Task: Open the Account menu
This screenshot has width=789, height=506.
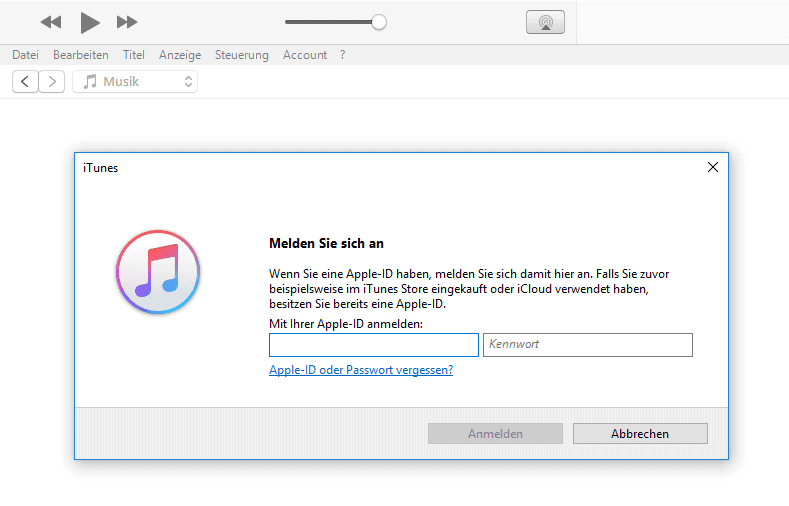Action: [305, 55]
